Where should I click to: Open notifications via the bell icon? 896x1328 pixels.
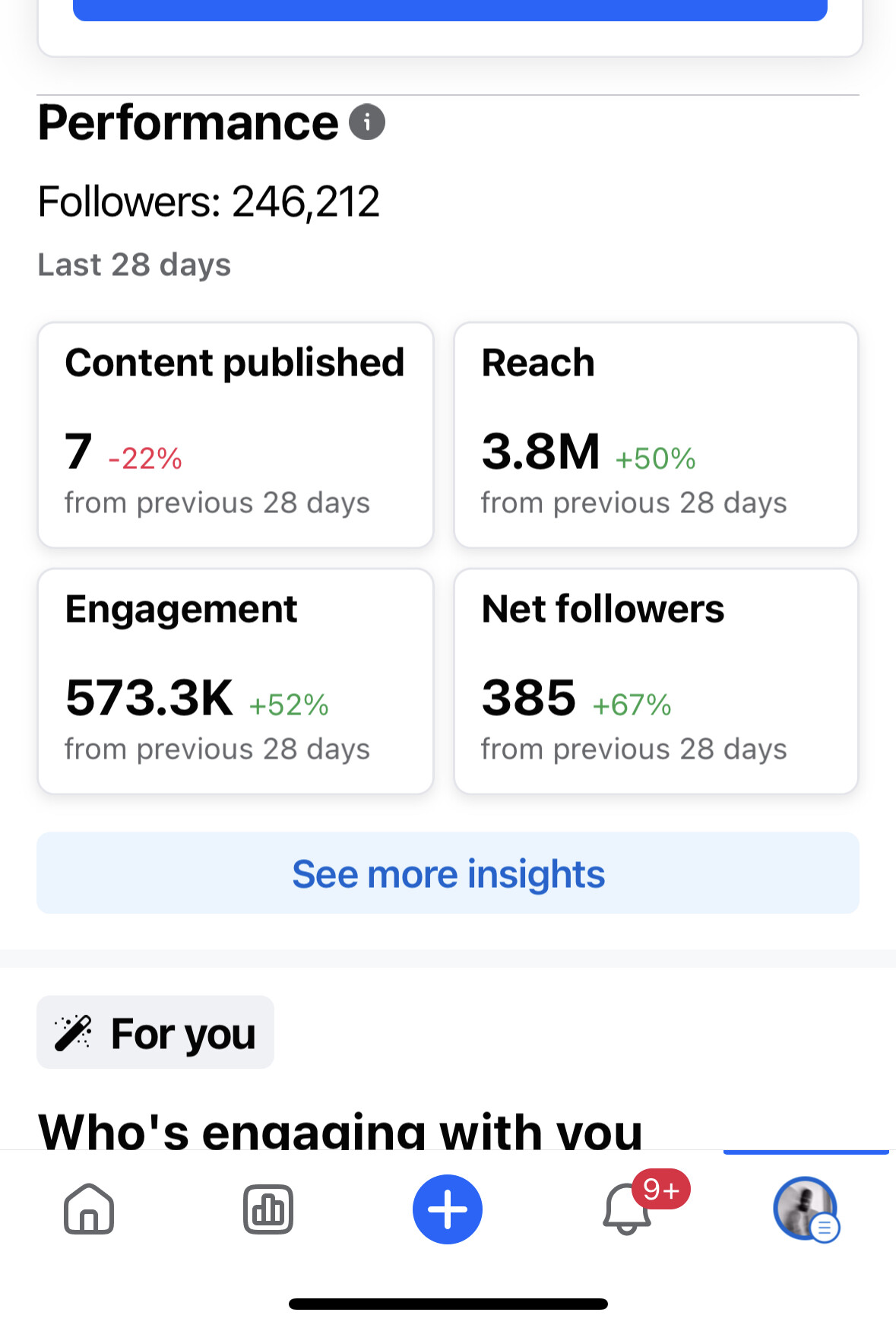[626, 1210]
